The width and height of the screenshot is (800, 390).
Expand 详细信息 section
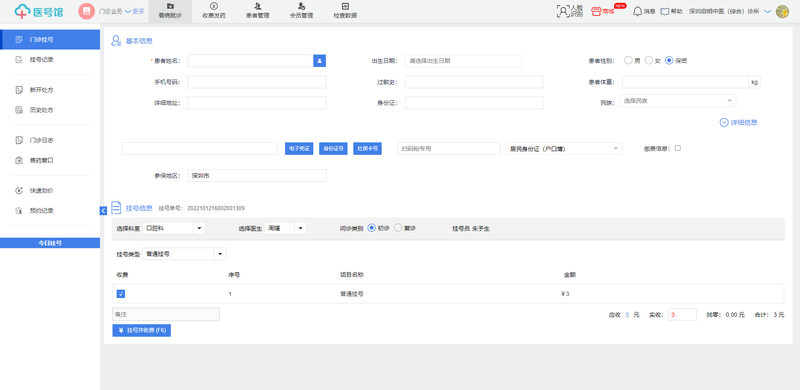coord(738,123)
